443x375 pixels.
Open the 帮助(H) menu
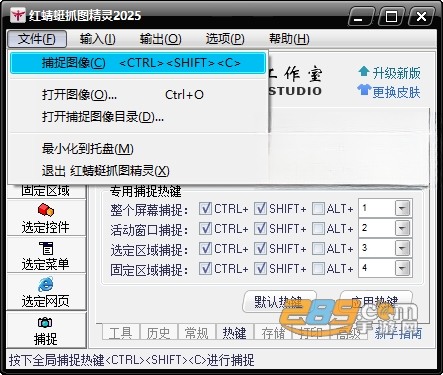pos(289,39)
